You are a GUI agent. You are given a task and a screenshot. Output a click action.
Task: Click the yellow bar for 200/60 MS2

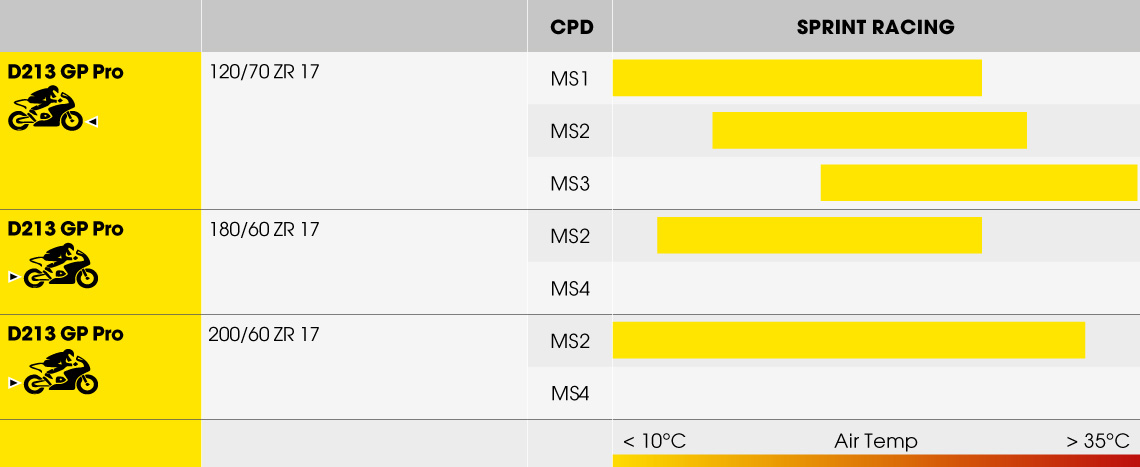point(848,340)
